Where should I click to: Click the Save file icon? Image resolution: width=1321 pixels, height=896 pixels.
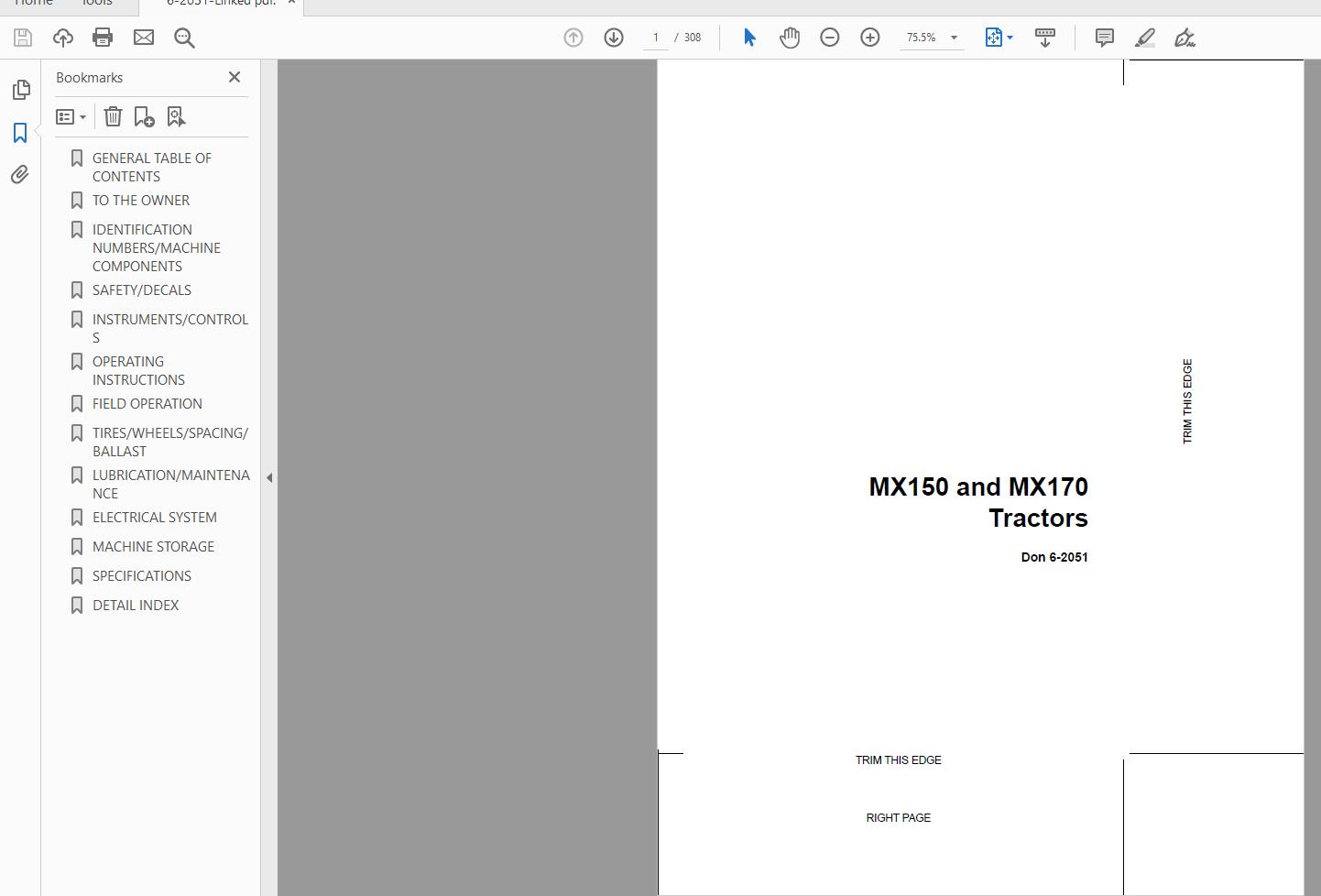[x=23, y=38]
